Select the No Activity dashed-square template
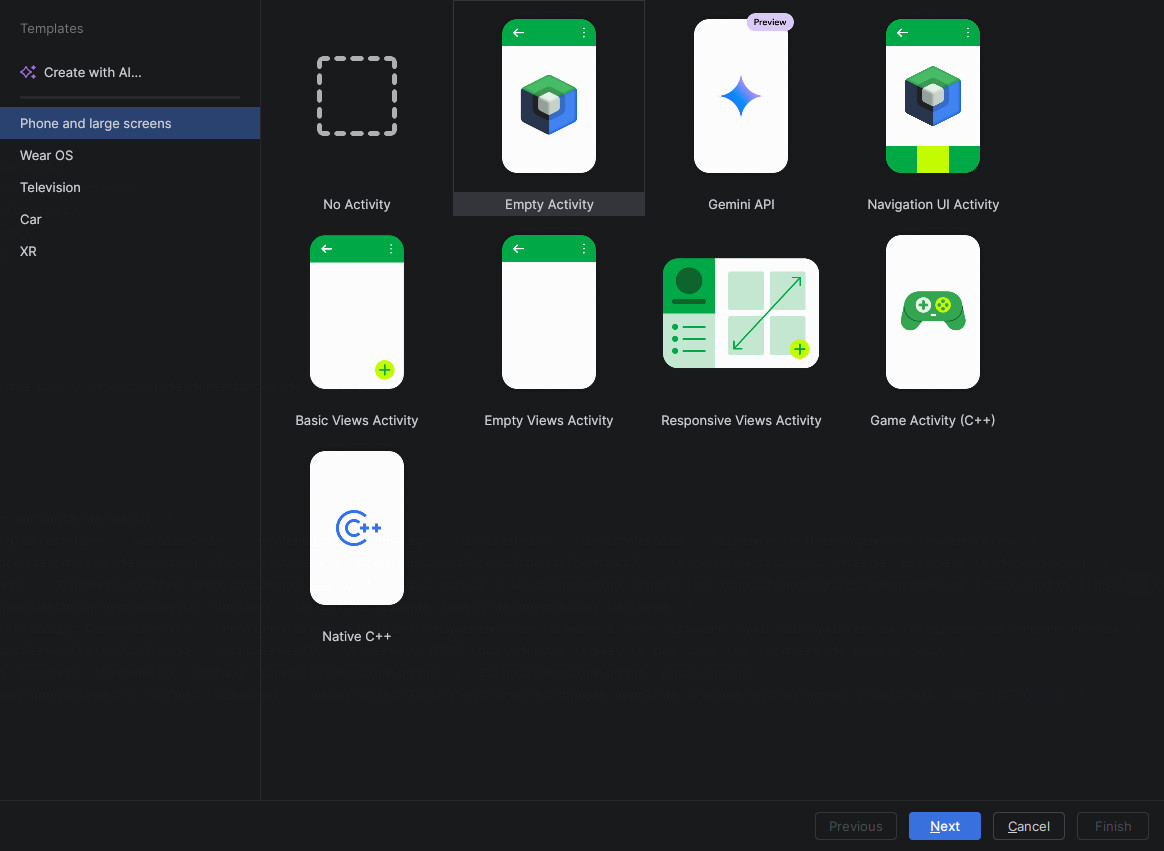Screen dimensions: 1164x851 [357, 97]
